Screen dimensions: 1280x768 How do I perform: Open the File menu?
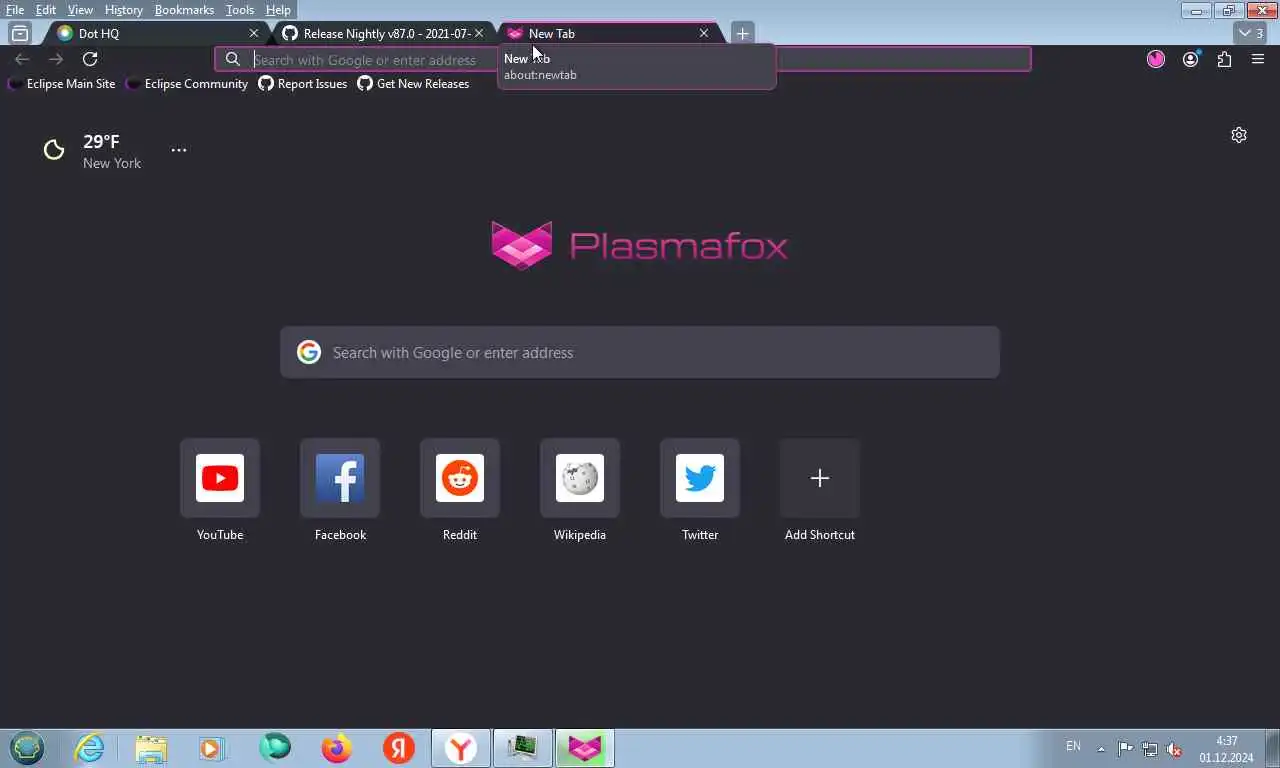pos(15,10)
